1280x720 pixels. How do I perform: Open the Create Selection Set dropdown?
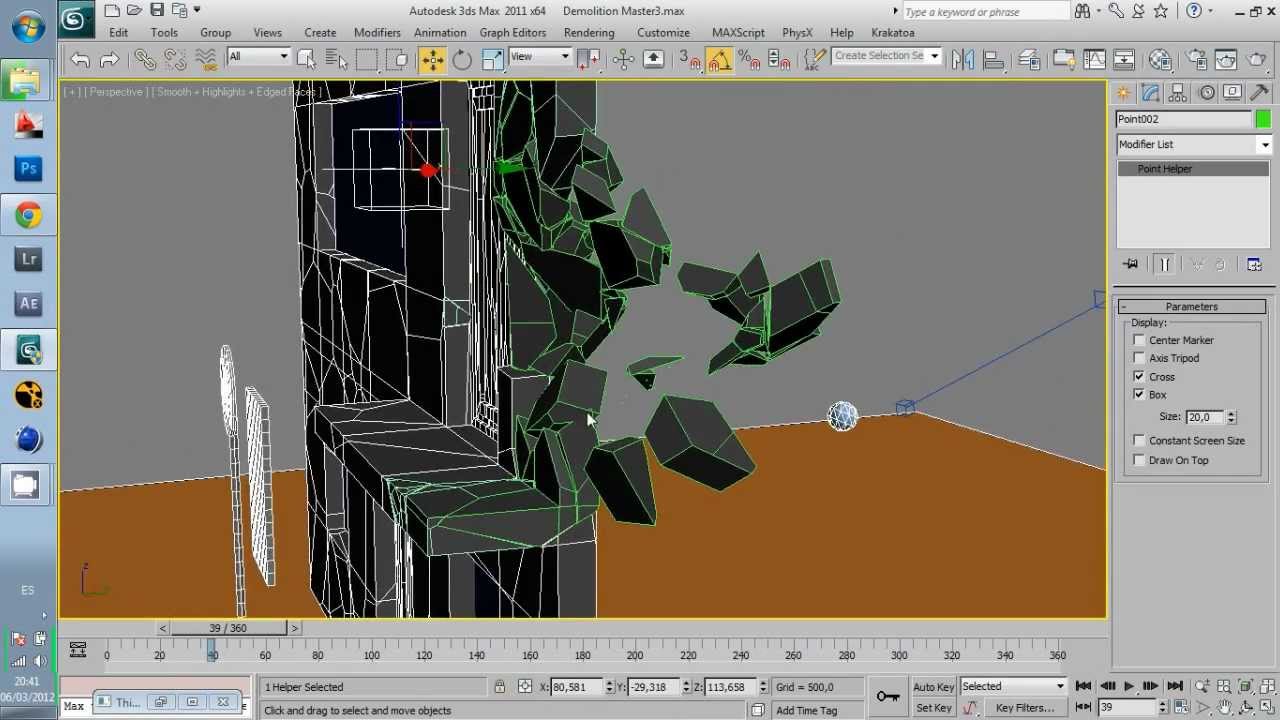point(887,56)
